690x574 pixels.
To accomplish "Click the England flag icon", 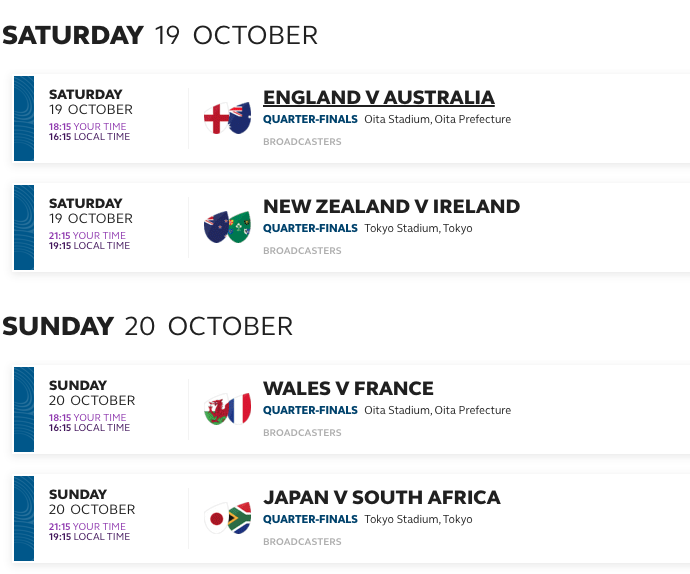I will click(x=217, y=118).
